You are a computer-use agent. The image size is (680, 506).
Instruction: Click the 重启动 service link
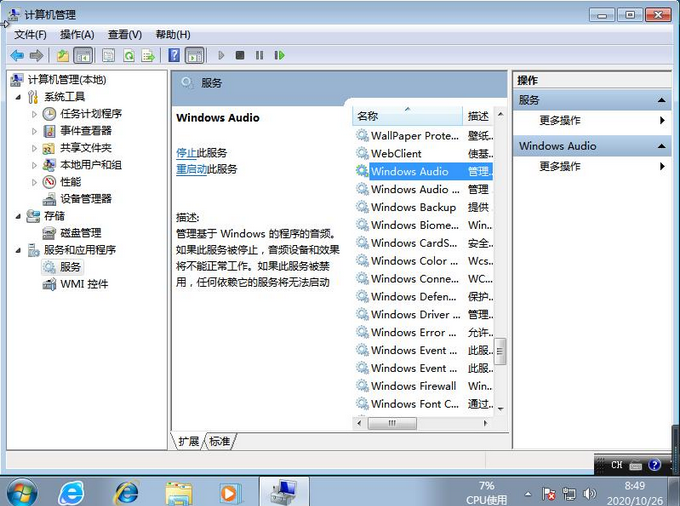click(x=192, y=169)
